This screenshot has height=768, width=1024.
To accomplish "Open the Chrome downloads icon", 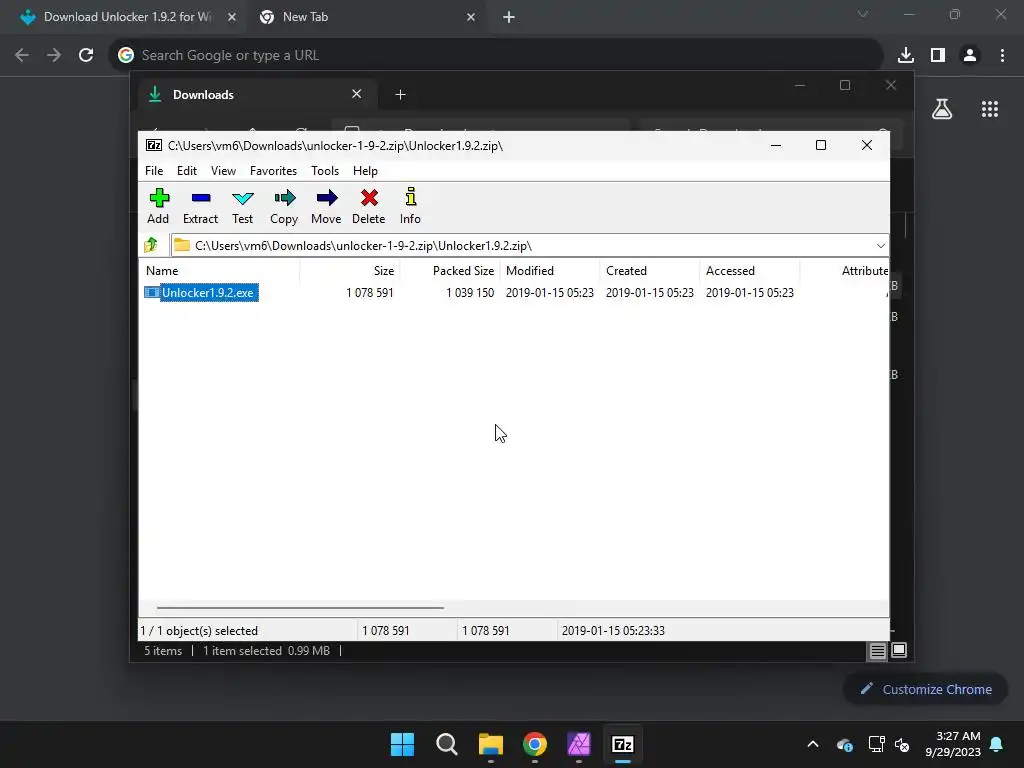I will [906, 55].
